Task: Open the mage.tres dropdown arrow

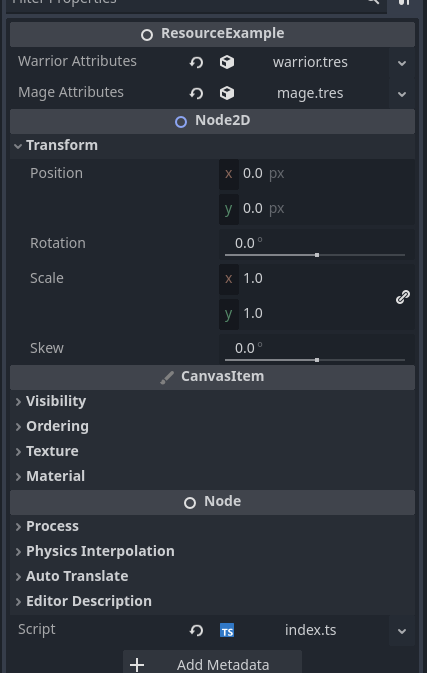Action: (x=402, y=94)
